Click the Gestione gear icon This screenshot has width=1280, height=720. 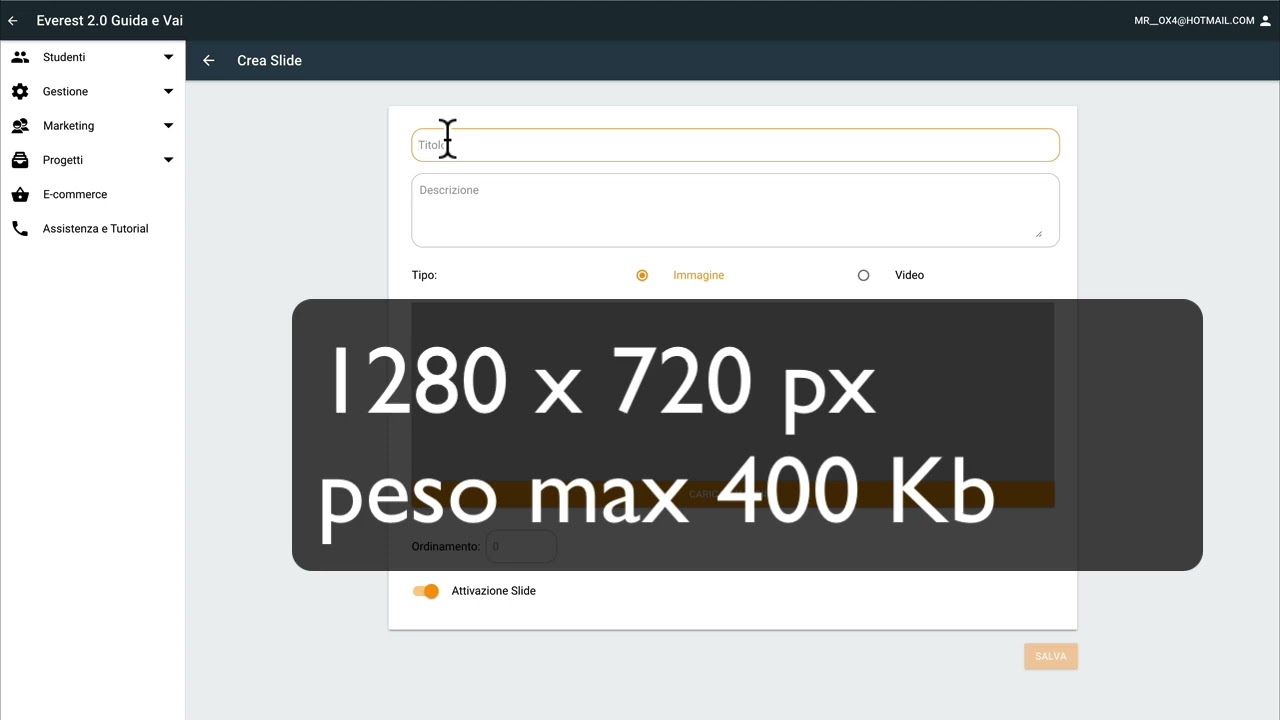click(x=20, y=92)
